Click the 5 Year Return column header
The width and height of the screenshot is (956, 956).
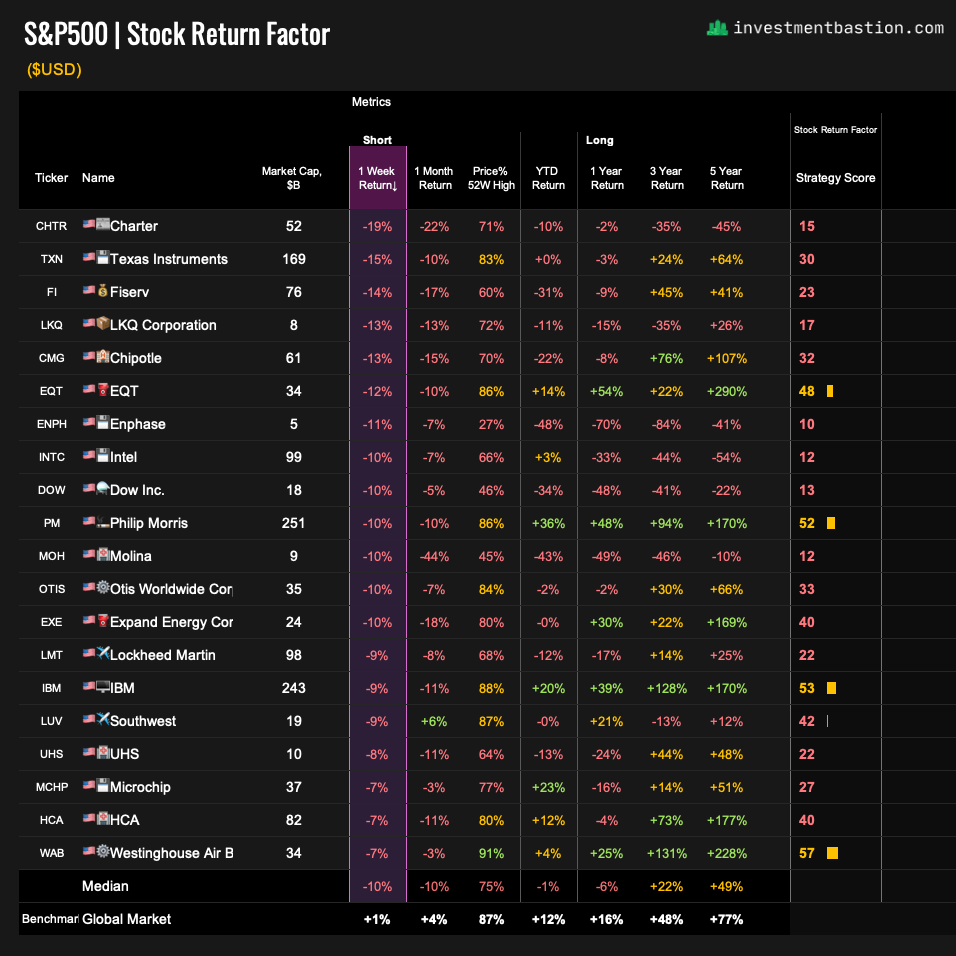tap(726, 178)
